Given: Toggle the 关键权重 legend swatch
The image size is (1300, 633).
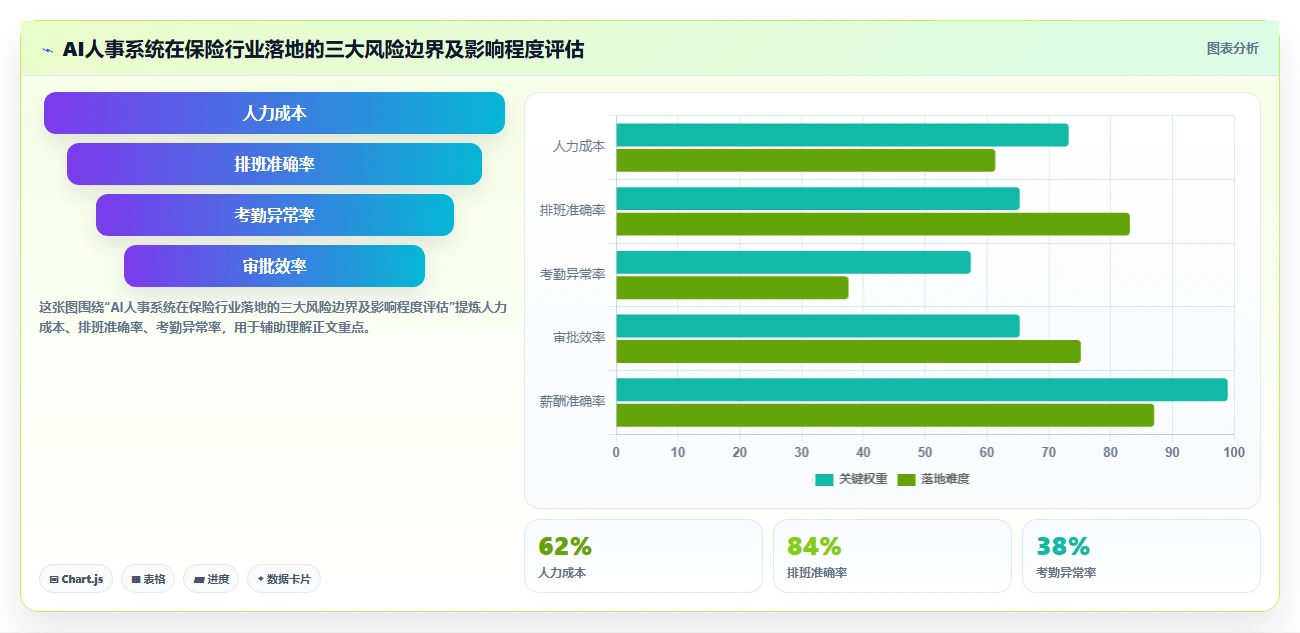Looking at the screenshot, I should [x=824, y=479].
